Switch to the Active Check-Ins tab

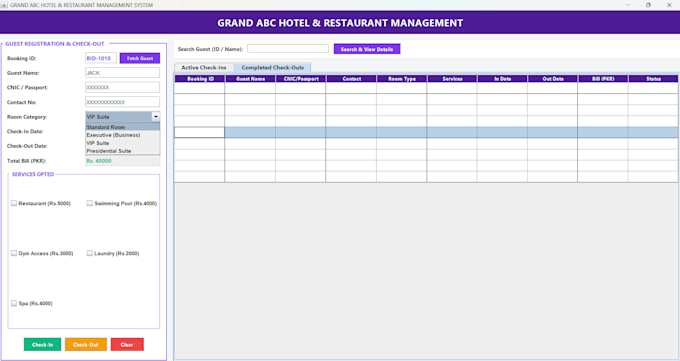coord(204,68)
